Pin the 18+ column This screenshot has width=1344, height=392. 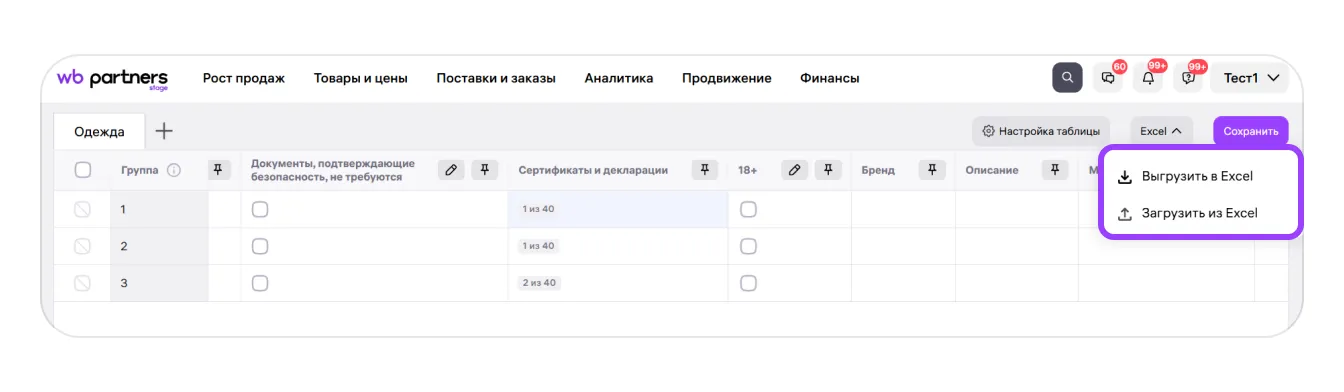(828, 170)
